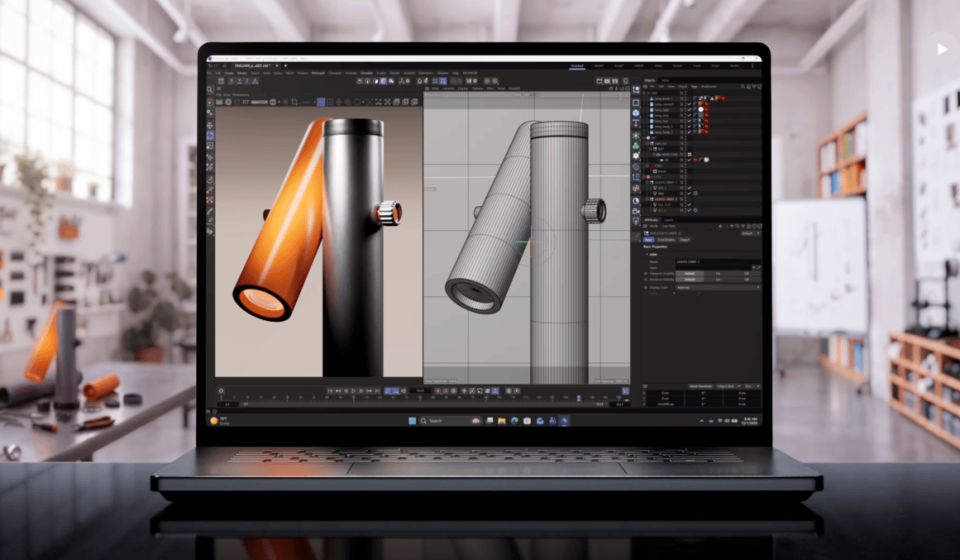
Task: Click the Reset Transform button
Action: pyautogui.click(x=700, y=386)
